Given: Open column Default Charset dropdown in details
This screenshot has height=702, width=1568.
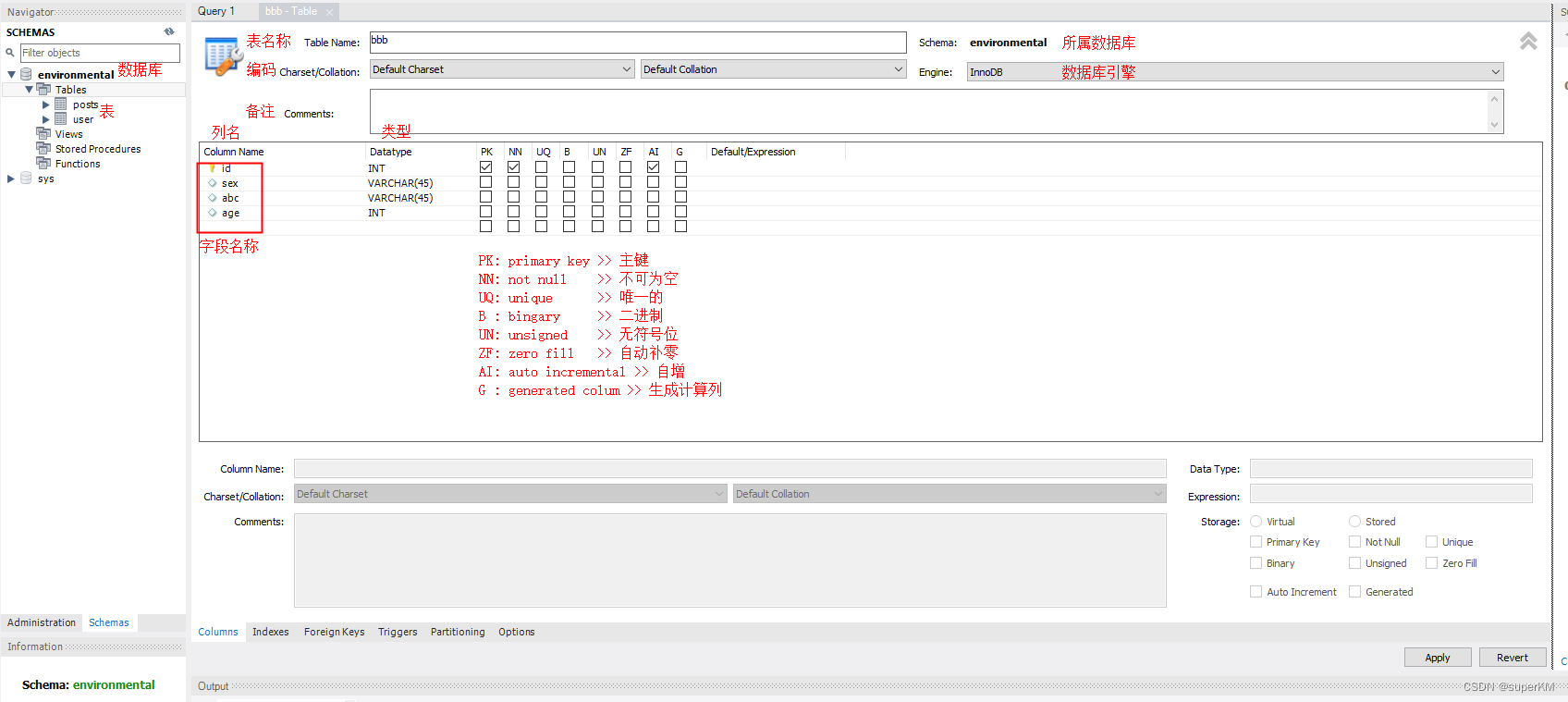Looking at the screenshot, I should (x=510, y=494).
